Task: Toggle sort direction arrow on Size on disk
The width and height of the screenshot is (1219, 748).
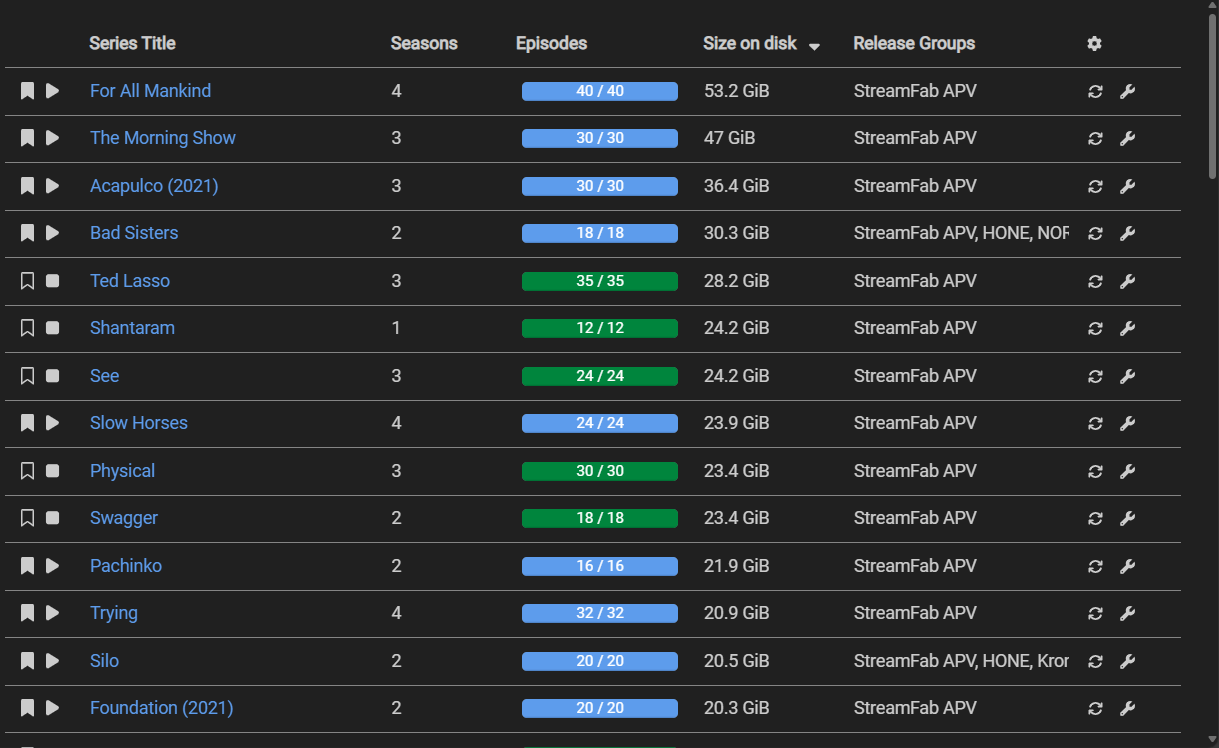Action: click(814, 45)
